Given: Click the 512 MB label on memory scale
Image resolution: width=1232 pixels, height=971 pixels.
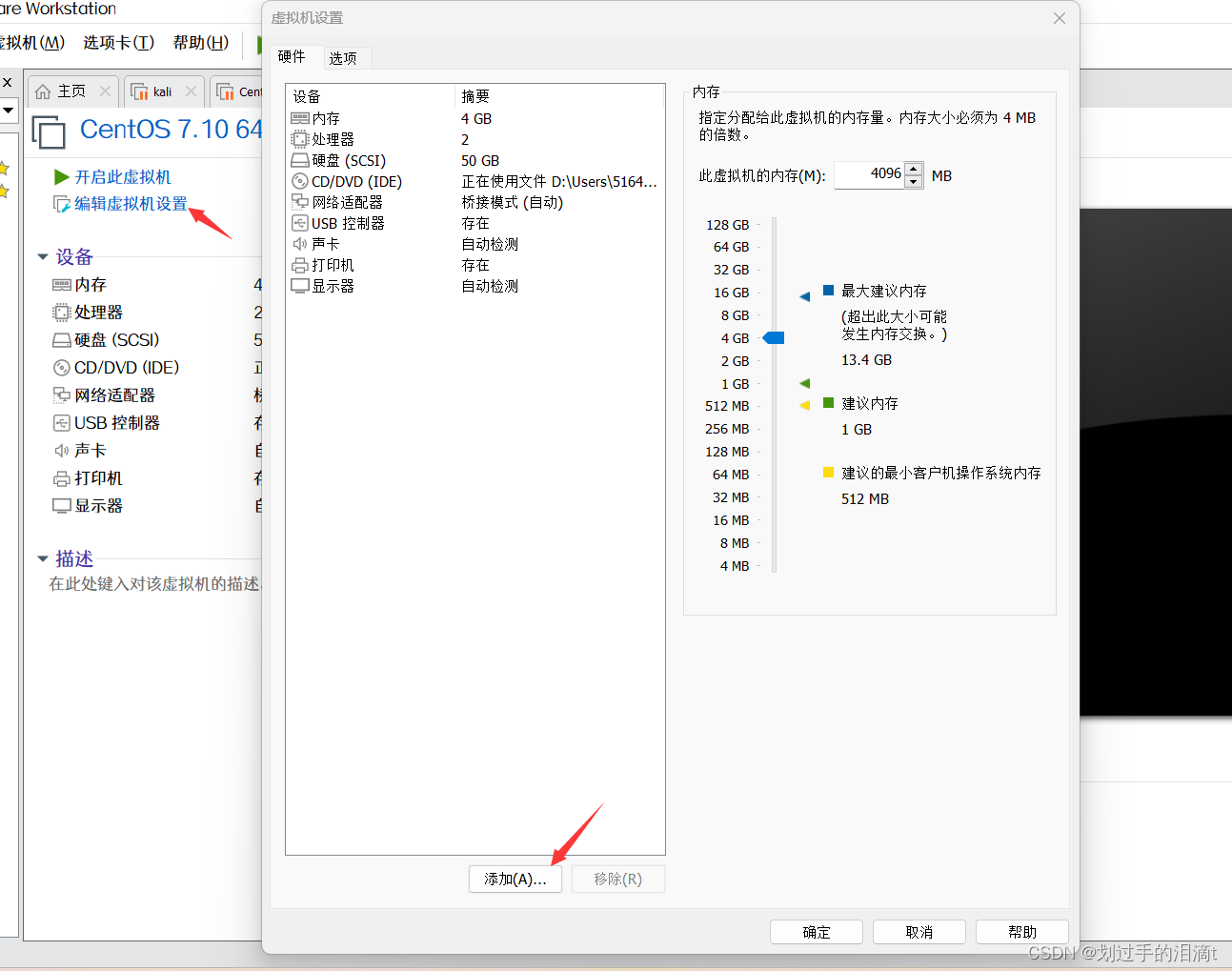Looking at the screenshot, I should coord(728,406).
